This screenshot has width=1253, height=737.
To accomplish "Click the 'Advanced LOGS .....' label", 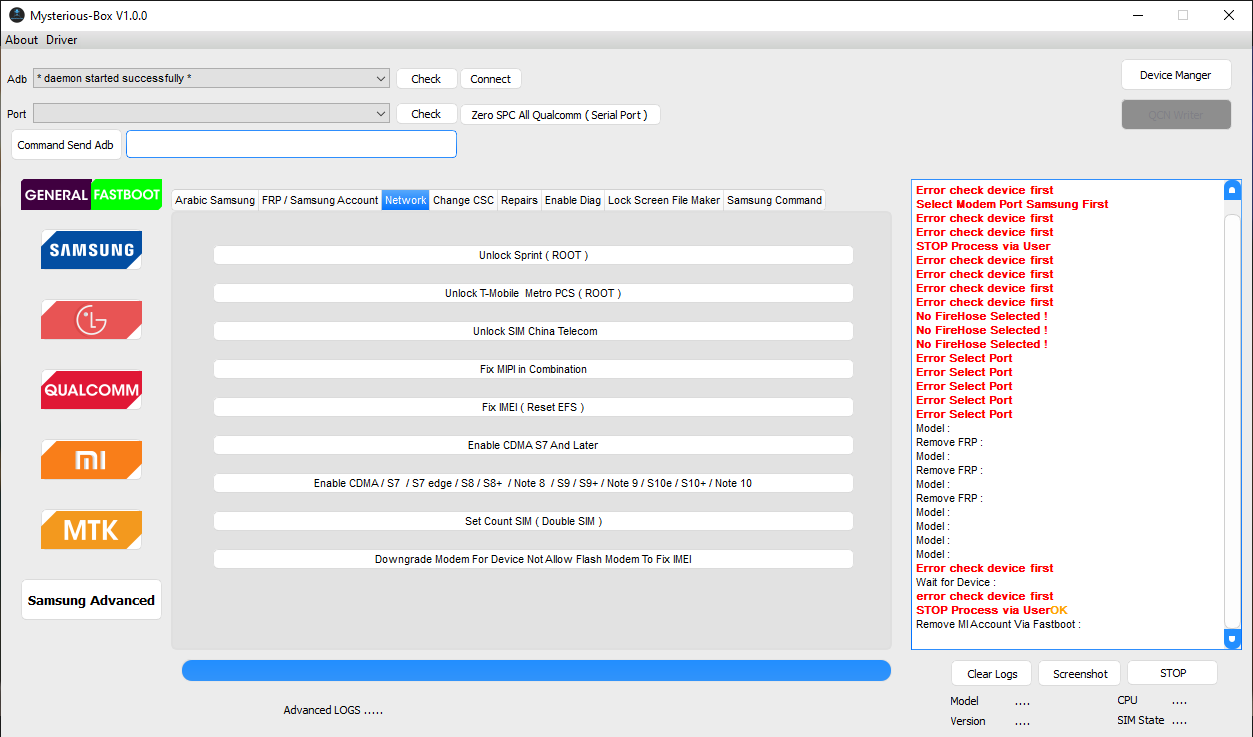I will [x=333, y=710].
